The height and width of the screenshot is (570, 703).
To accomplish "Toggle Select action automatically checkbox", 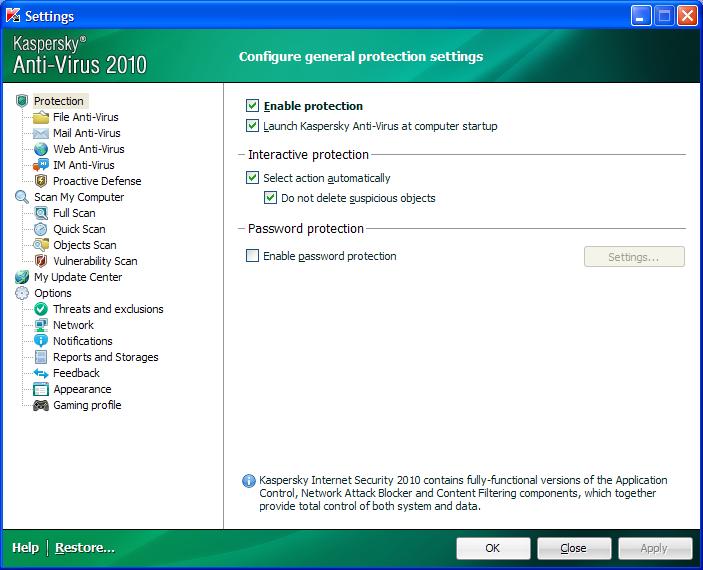I will (252, 178).
